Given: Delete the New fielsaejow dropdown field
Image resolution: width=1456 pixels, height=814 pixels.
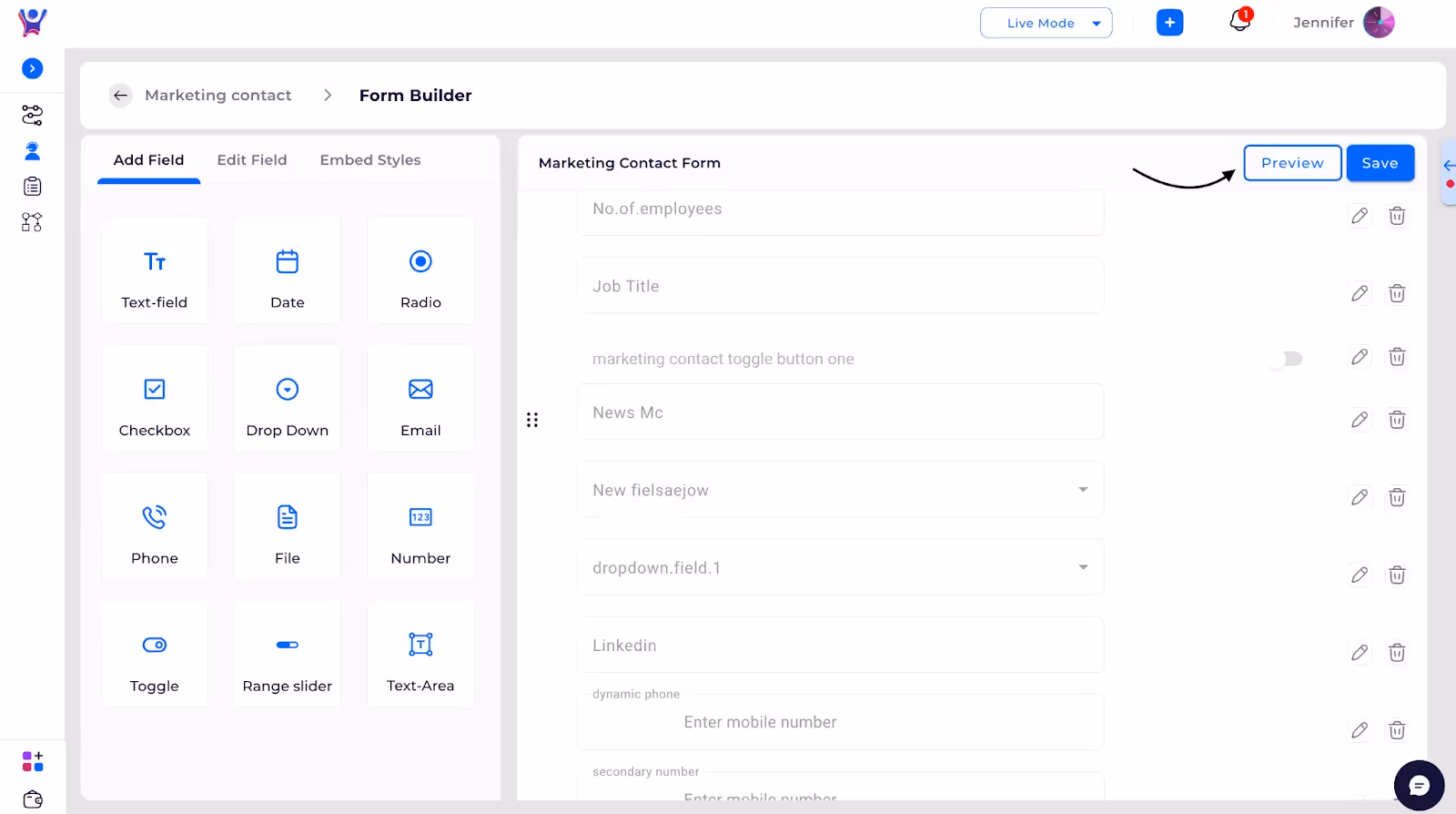Looking at the screenshot, I should coord(1397,497).
